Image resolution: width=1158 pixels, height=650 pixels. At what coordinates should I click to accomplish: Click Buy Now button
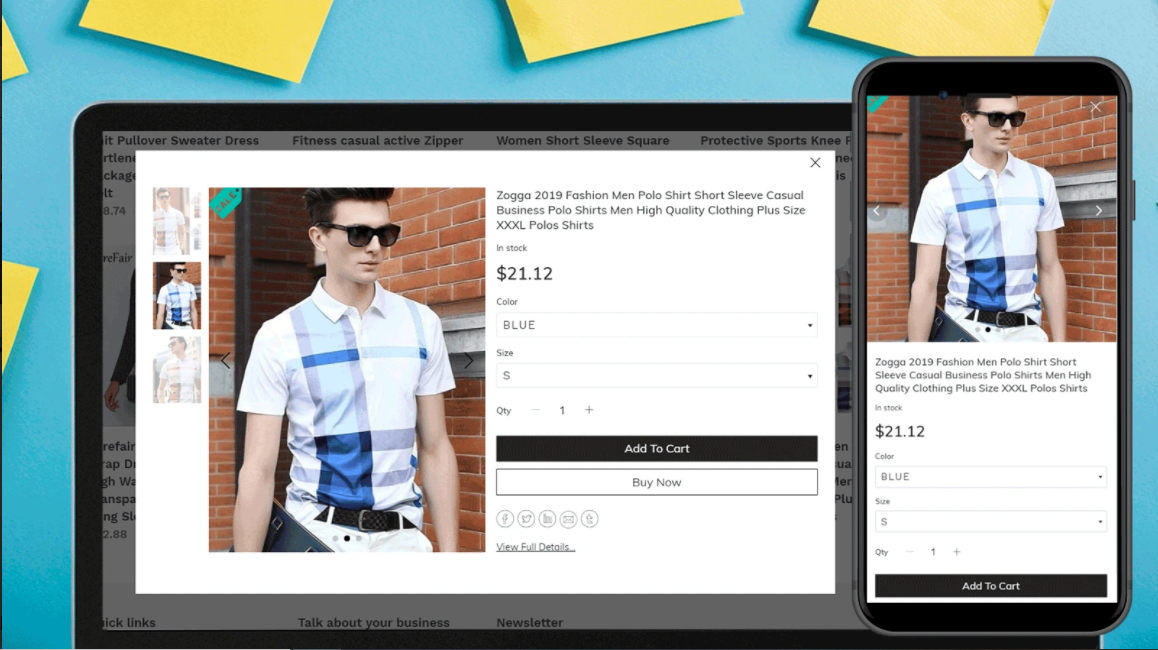657,482
